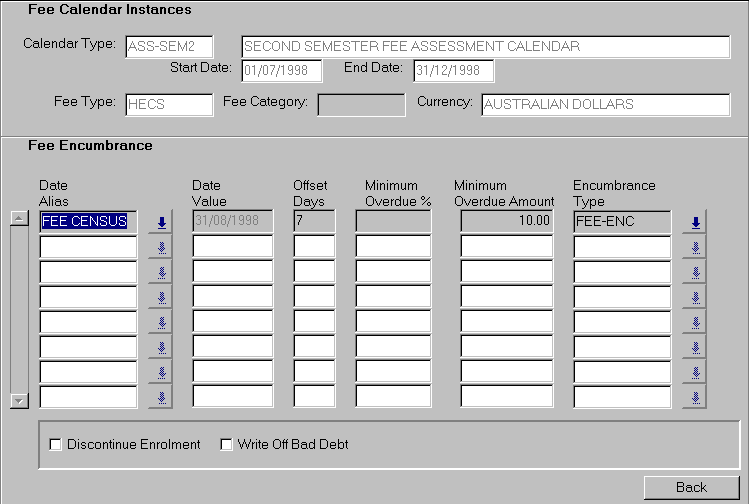The image size is (749, 504).
Task: Click the fifth row Encumbrance Type lookup arrow
Action: 694,322
